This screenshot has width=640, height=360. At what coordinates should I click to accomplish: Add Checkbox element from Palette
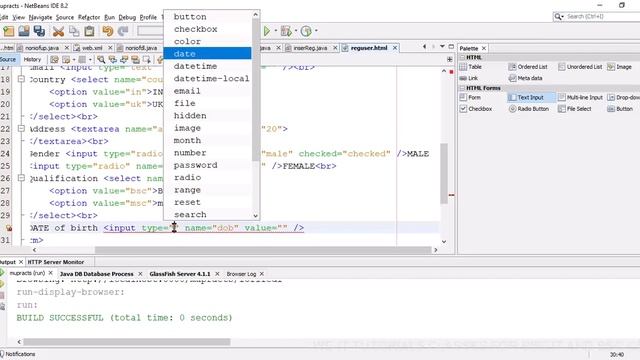pos(476,109)
